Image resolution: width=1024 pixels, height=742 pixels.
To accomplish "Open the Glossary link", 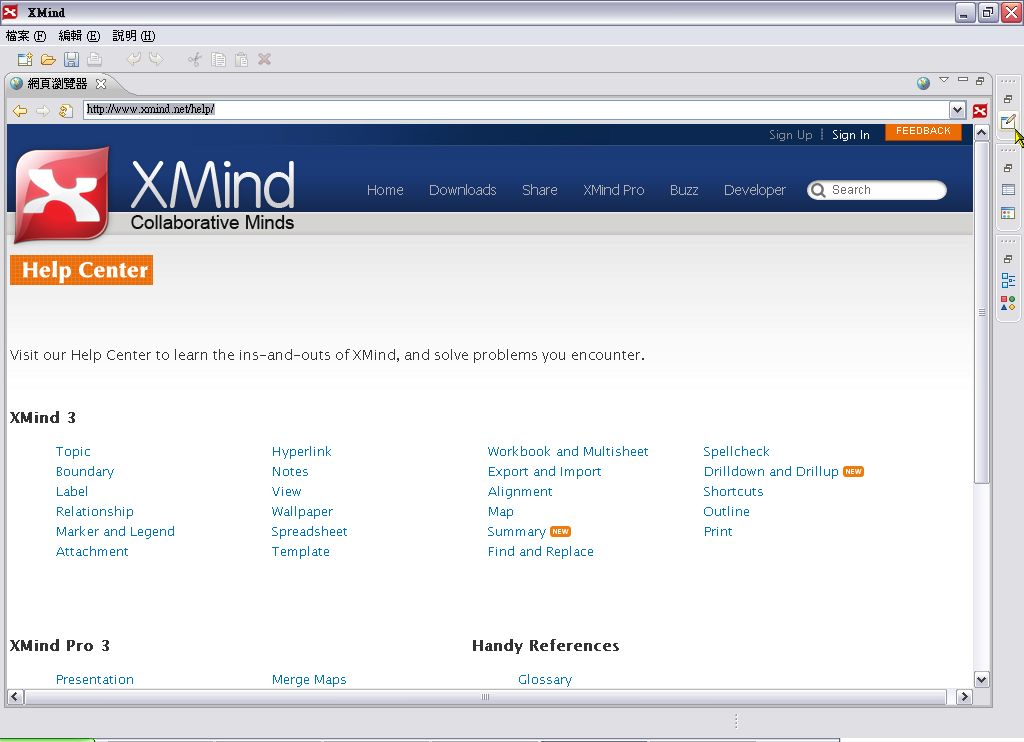I will pos(545,679).
